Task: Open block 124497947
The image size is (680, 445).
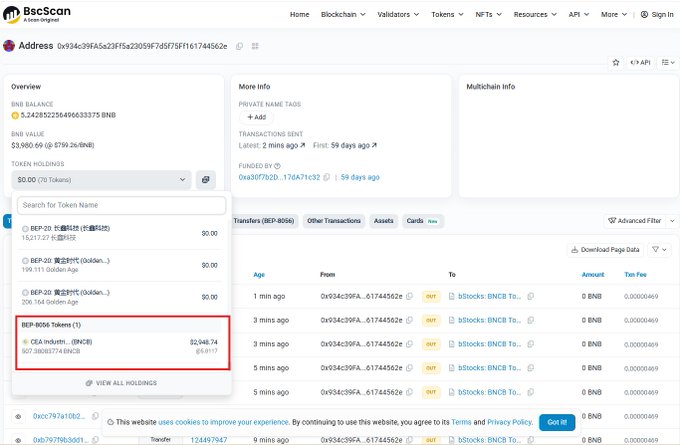Action: [209, 440]
